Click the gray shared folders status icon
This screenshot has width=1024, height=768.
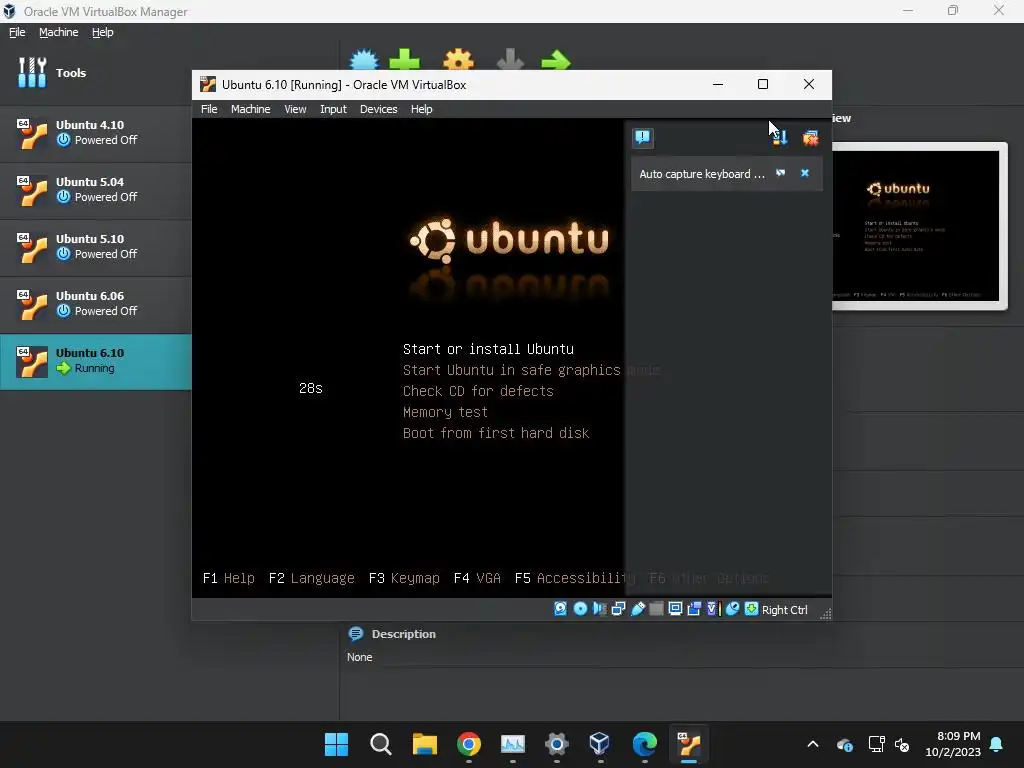pos(656,609)
